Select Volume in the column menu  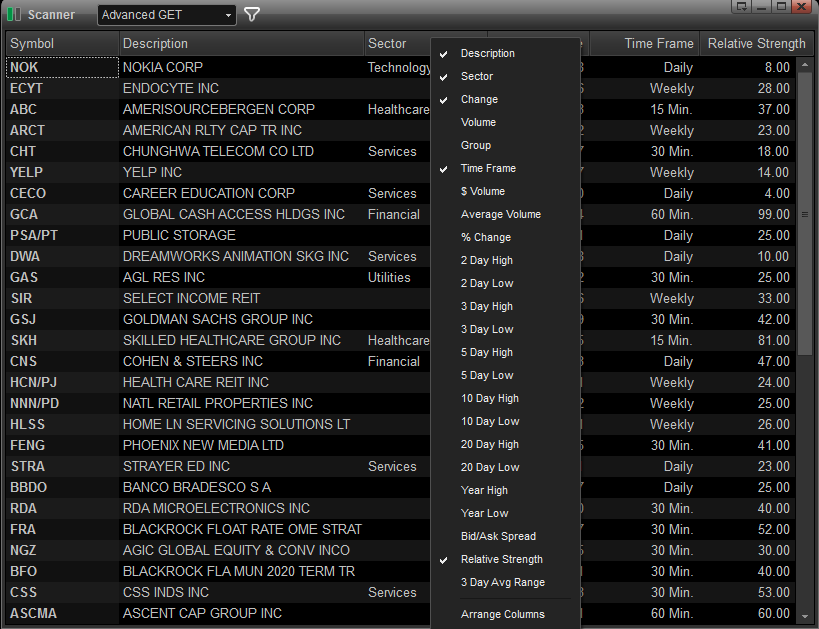(x=478, y=122)
